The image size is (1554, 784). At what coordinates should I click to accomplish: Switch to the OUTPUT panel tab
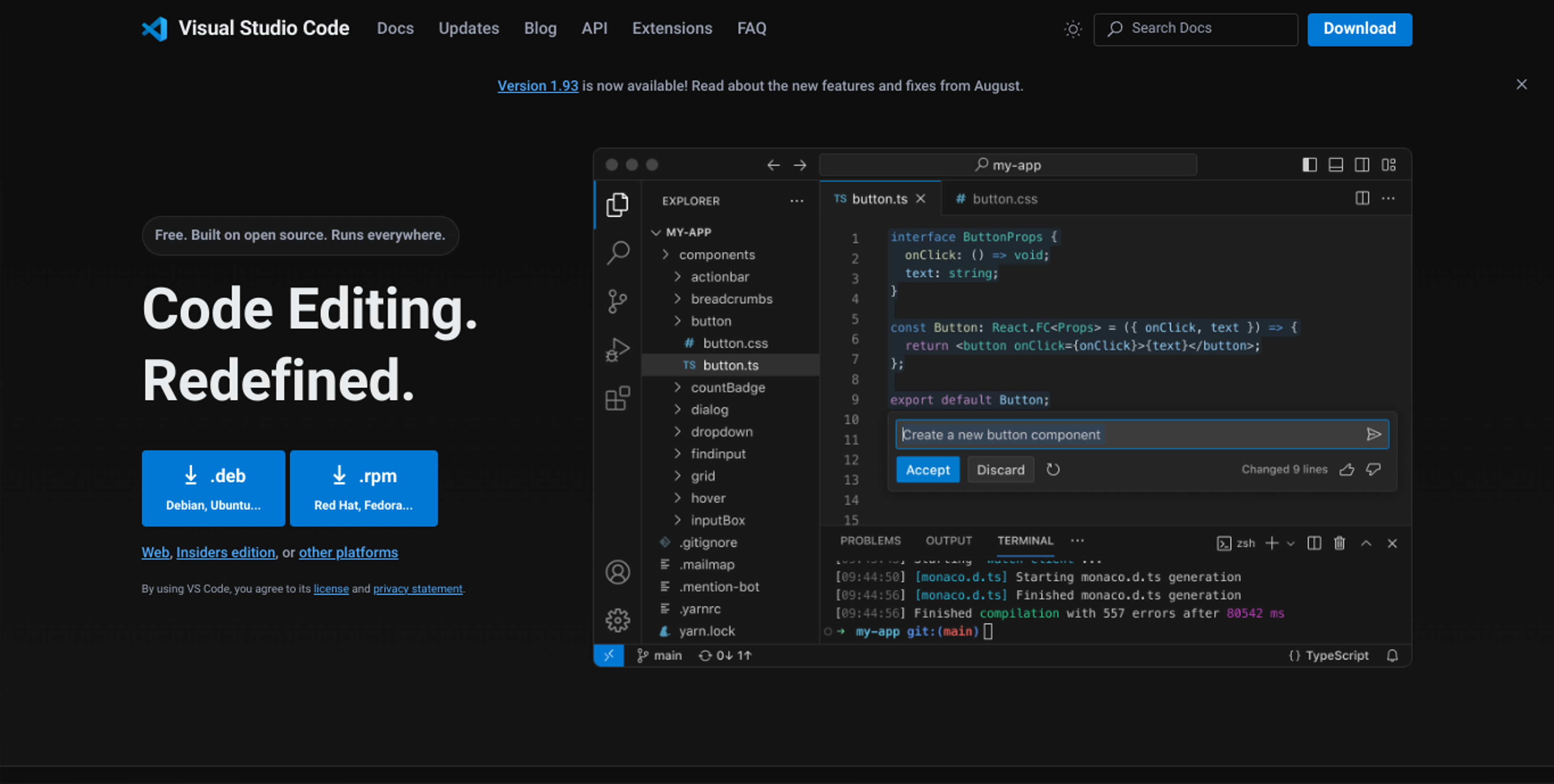pyautogui.click(x=949, y=540)
